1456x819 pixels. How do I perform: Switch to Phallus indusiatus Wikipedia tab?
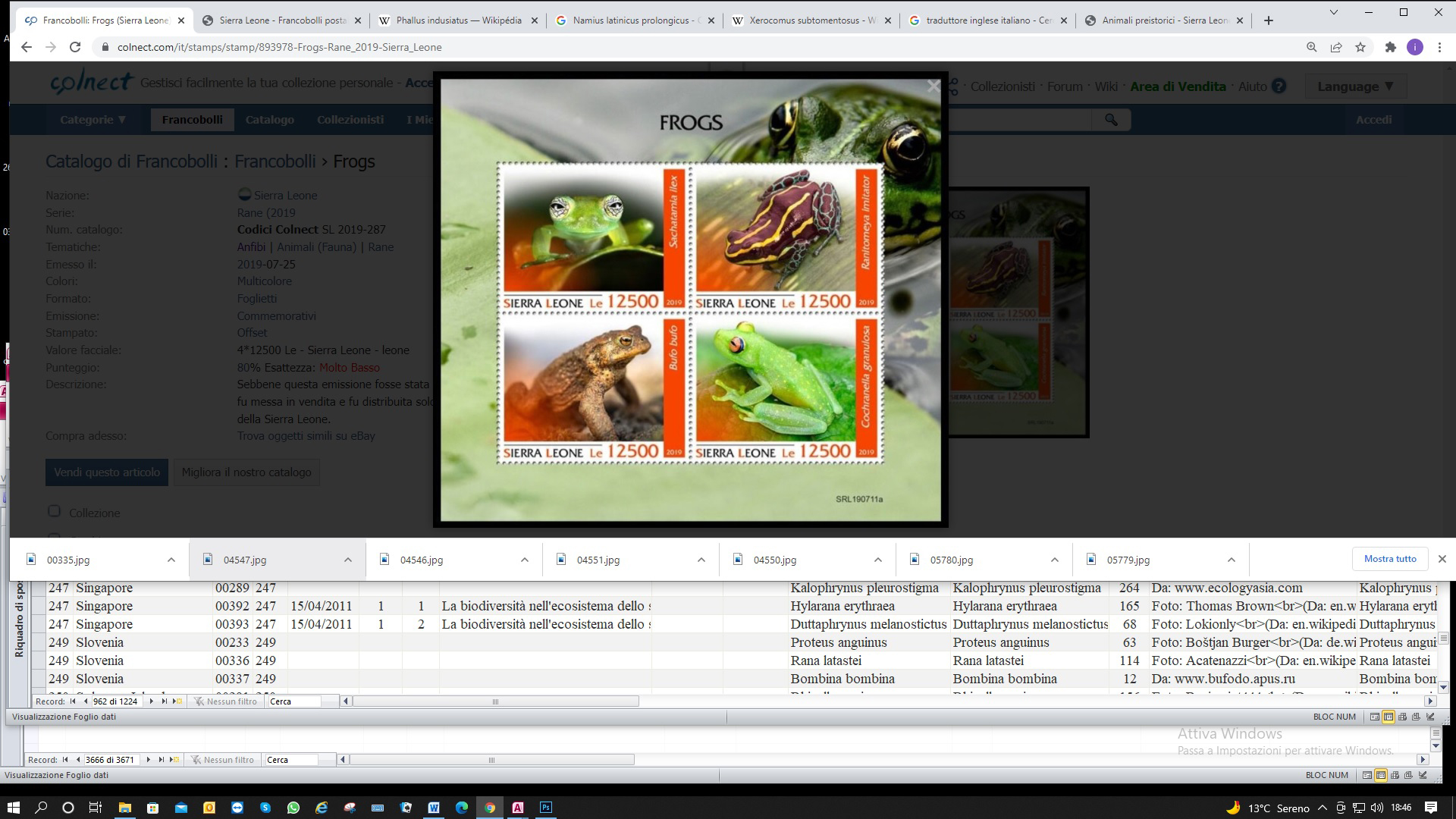coord(459,20)
